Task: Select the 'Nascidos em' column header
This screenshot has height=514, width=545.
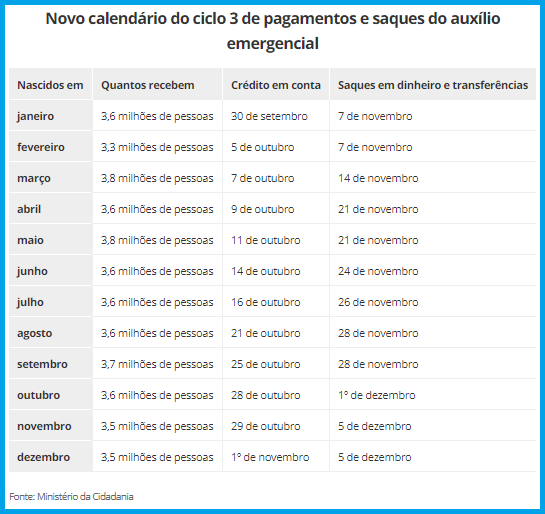Action: point(50,85)
